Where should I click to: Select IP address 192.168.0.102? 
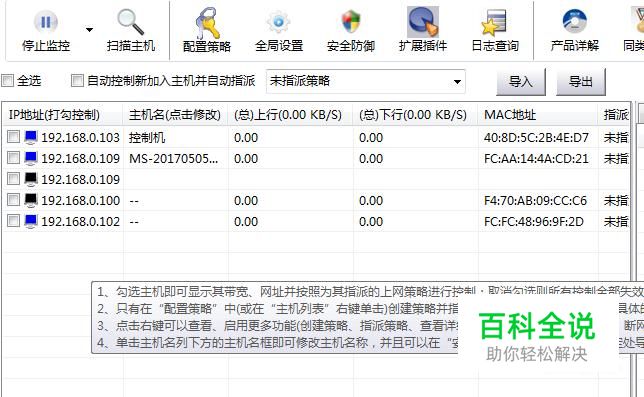pos(80,221)
